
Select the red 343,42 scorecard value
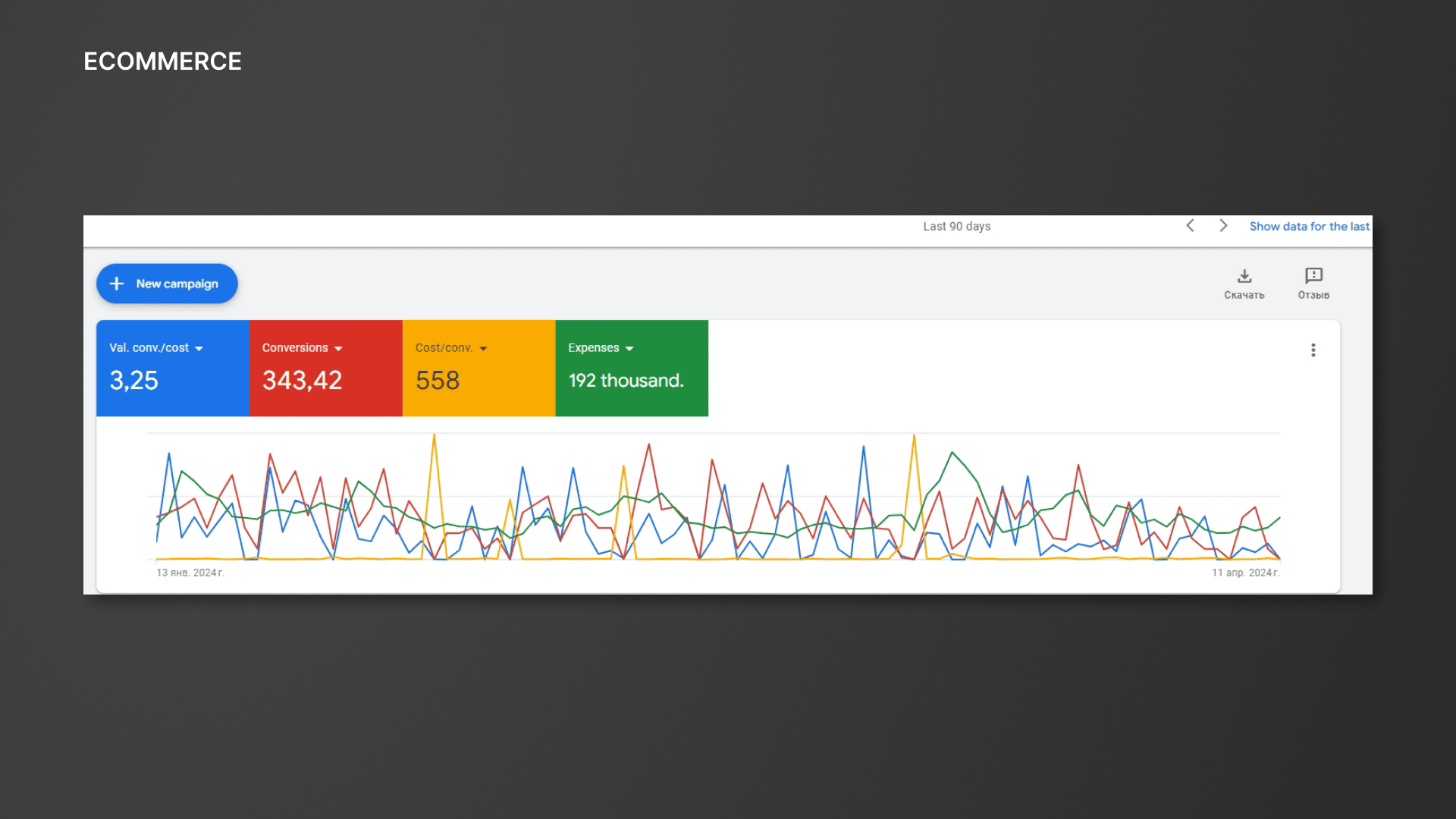tap(303, 381)
